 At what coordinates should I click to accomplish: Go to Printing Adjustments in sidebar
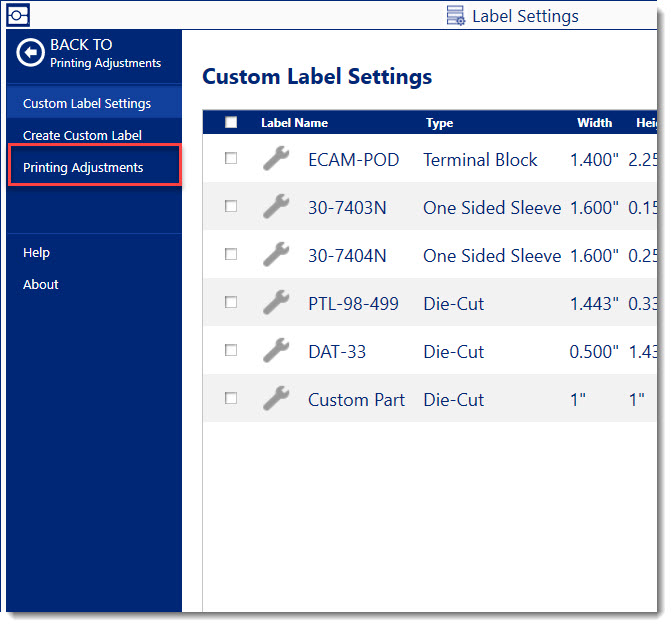click(x=83, y=167)
